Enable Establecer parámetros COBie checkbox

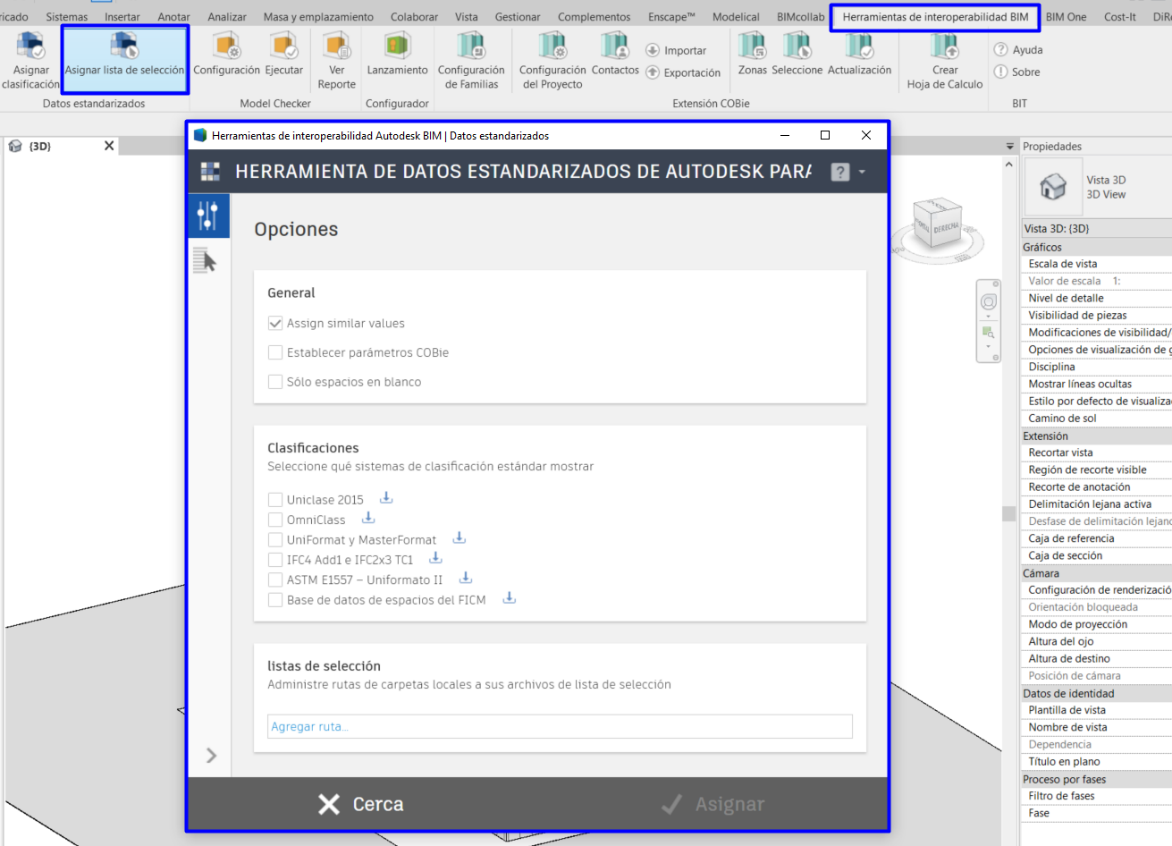(275, 352)
